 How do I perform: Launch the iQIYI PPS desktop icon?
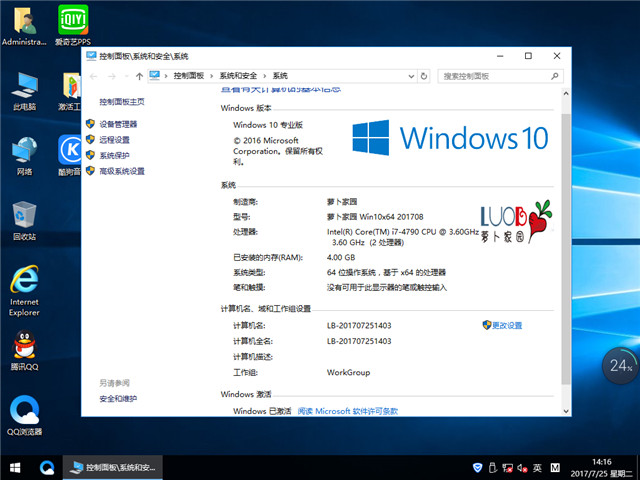click(x=73, y=25)
